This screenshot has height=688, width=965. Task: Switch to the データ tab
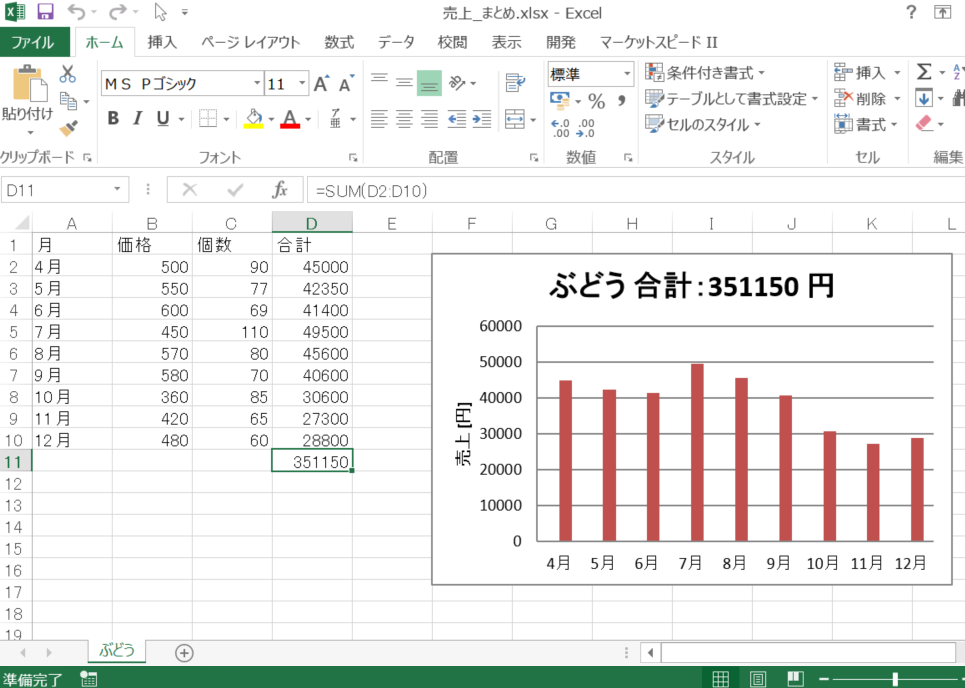pyautogui.click(x=396, y=42)
